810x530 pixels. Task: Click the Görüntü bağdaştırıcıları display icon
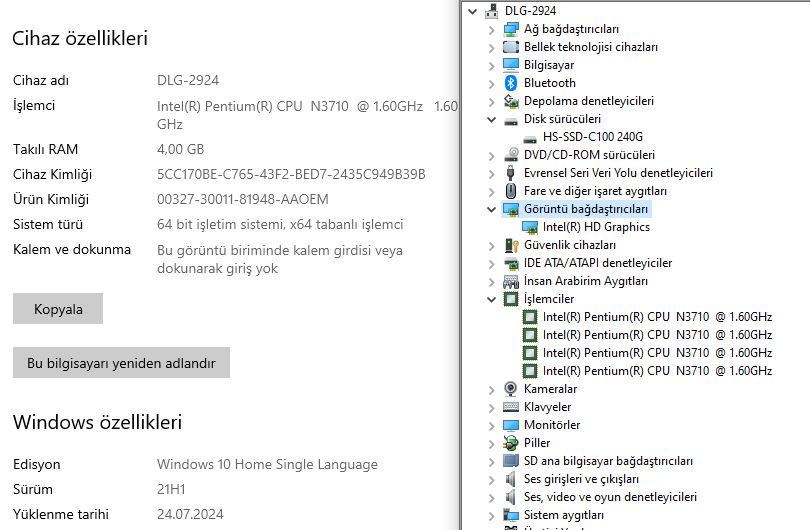(x=511, y=209)
